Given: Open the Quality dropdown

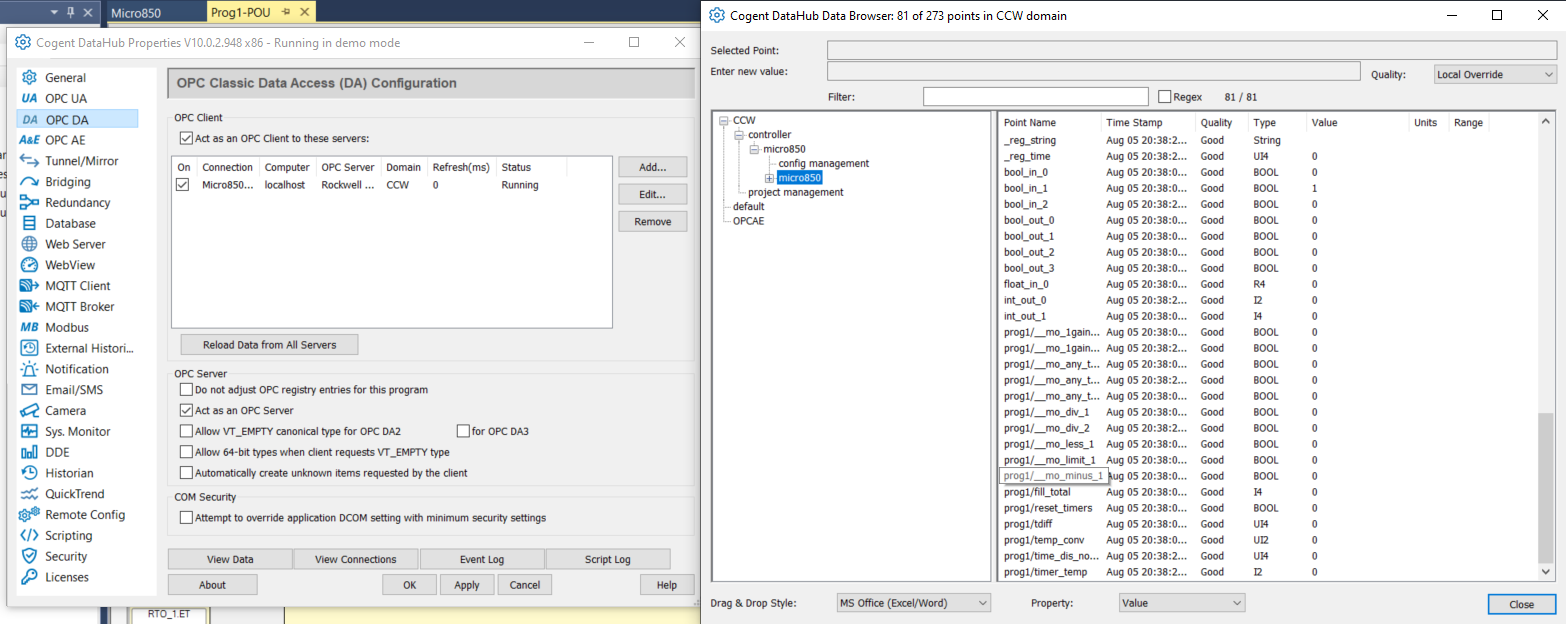Looking at the screenshot, I should (x=1495, y=74).
